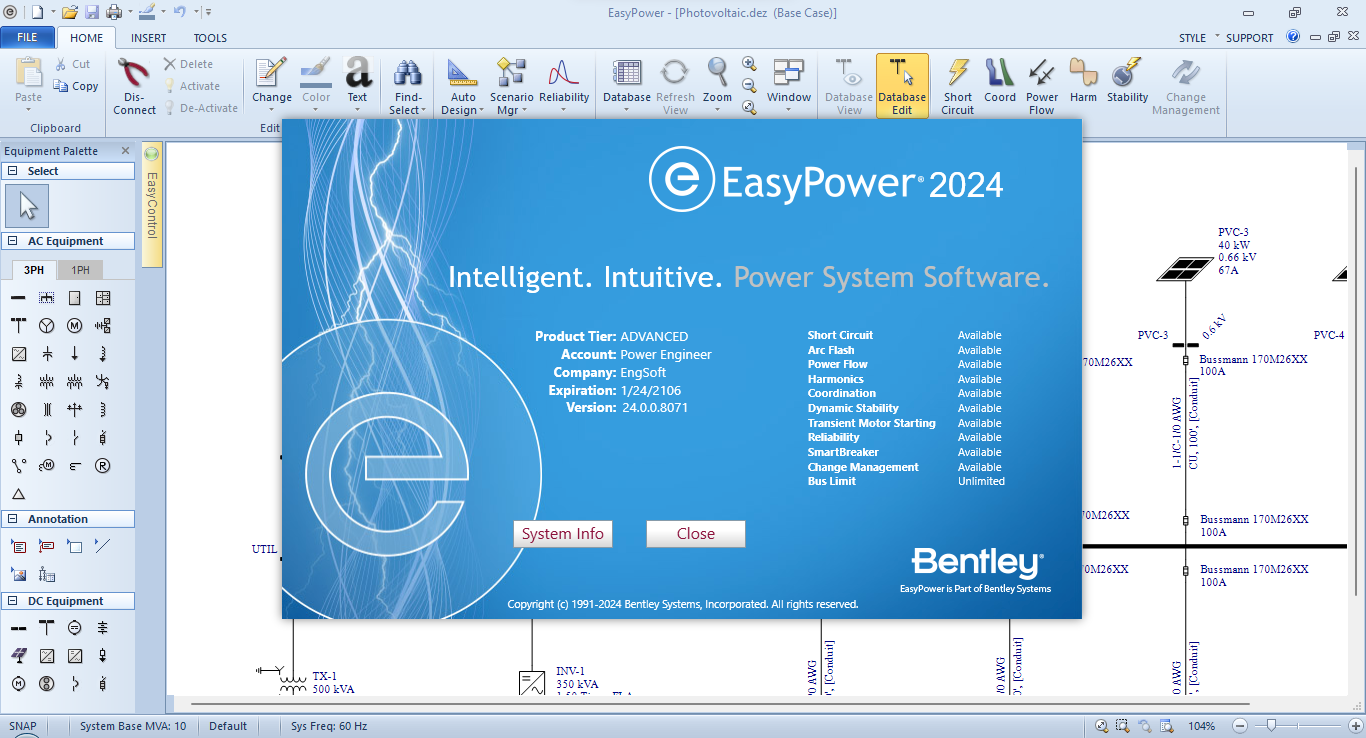The height and width of the screenshot is (738, 1366).
Task: Select the HOME ribbon tab
Action: (x=86, y=38)
